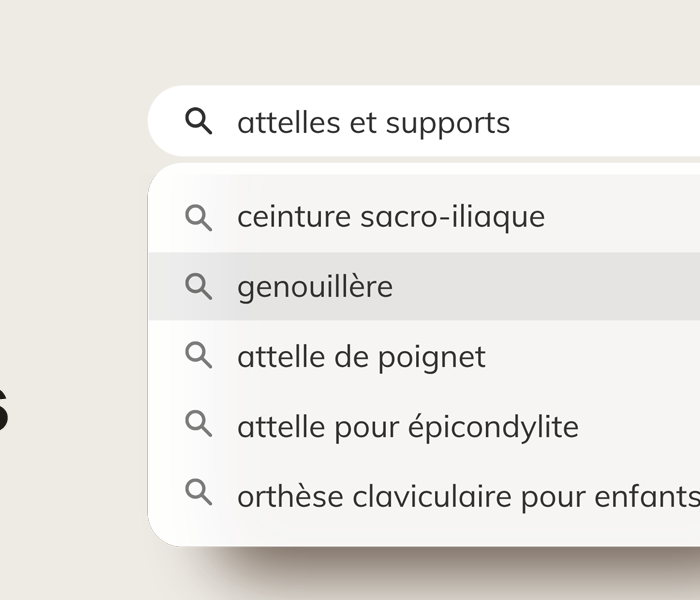Select 'orthèse claviculaire pour enfants' suggestion

[424, 494]
